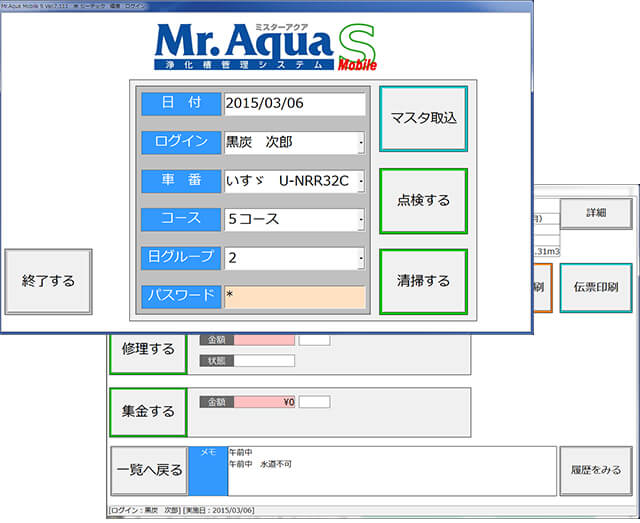Click the 伝票印刷 button
Screen dimensions: 640x523
tap(595, 288)
